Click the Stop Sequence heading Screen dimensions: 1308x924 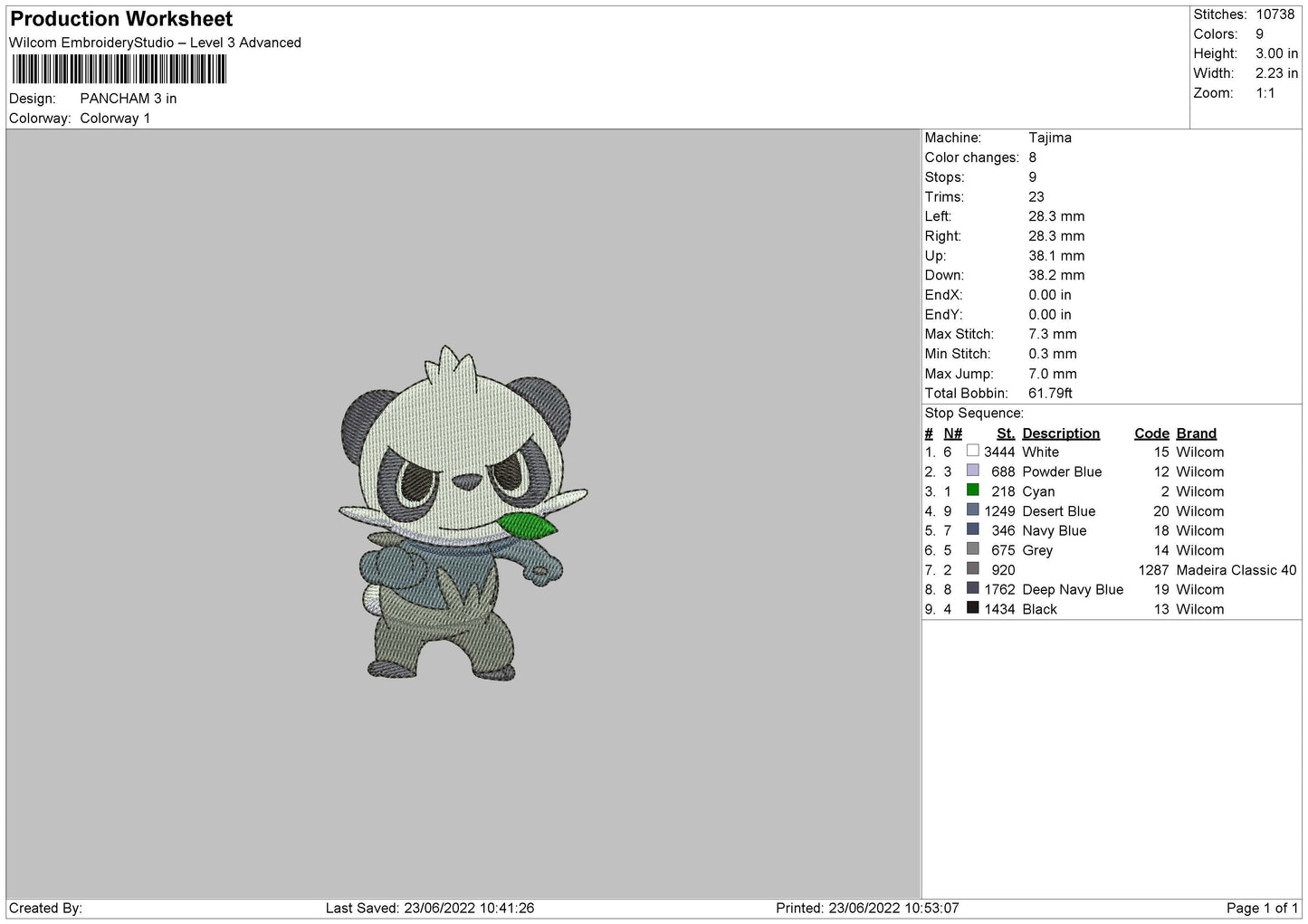[x=974, y=414]
